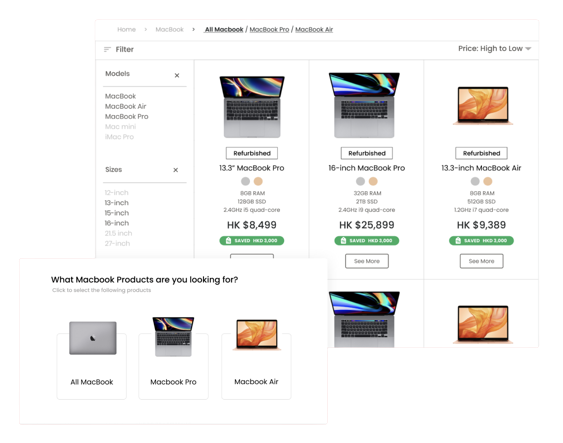Filter by 13-inch size
This screenshot has height=443, width=563.
click(x=116, y=202)
